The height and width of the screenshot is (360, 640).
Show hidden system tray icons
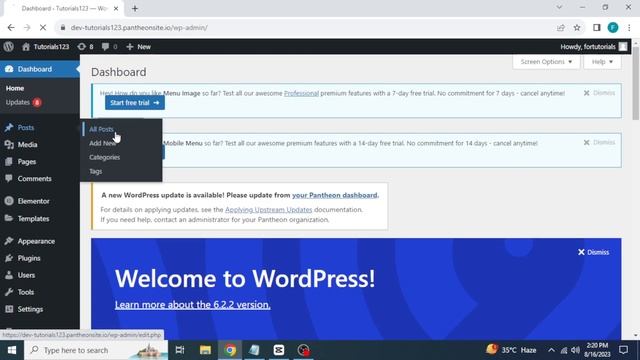pyautogui.click(x=551, y=350)
